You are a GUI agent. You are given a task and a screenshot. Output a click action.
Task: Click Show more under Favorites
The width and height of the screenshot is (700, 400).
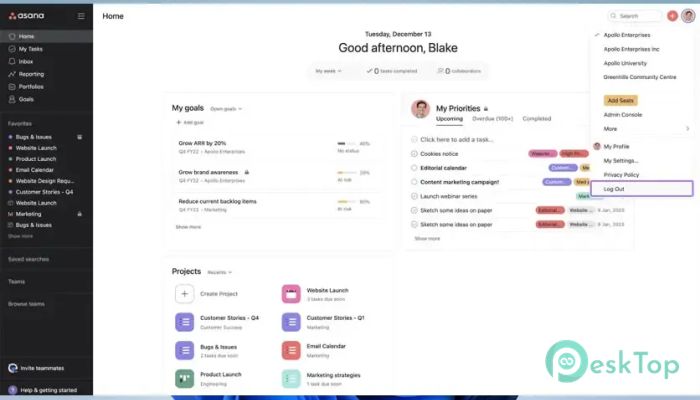point(21,236)
